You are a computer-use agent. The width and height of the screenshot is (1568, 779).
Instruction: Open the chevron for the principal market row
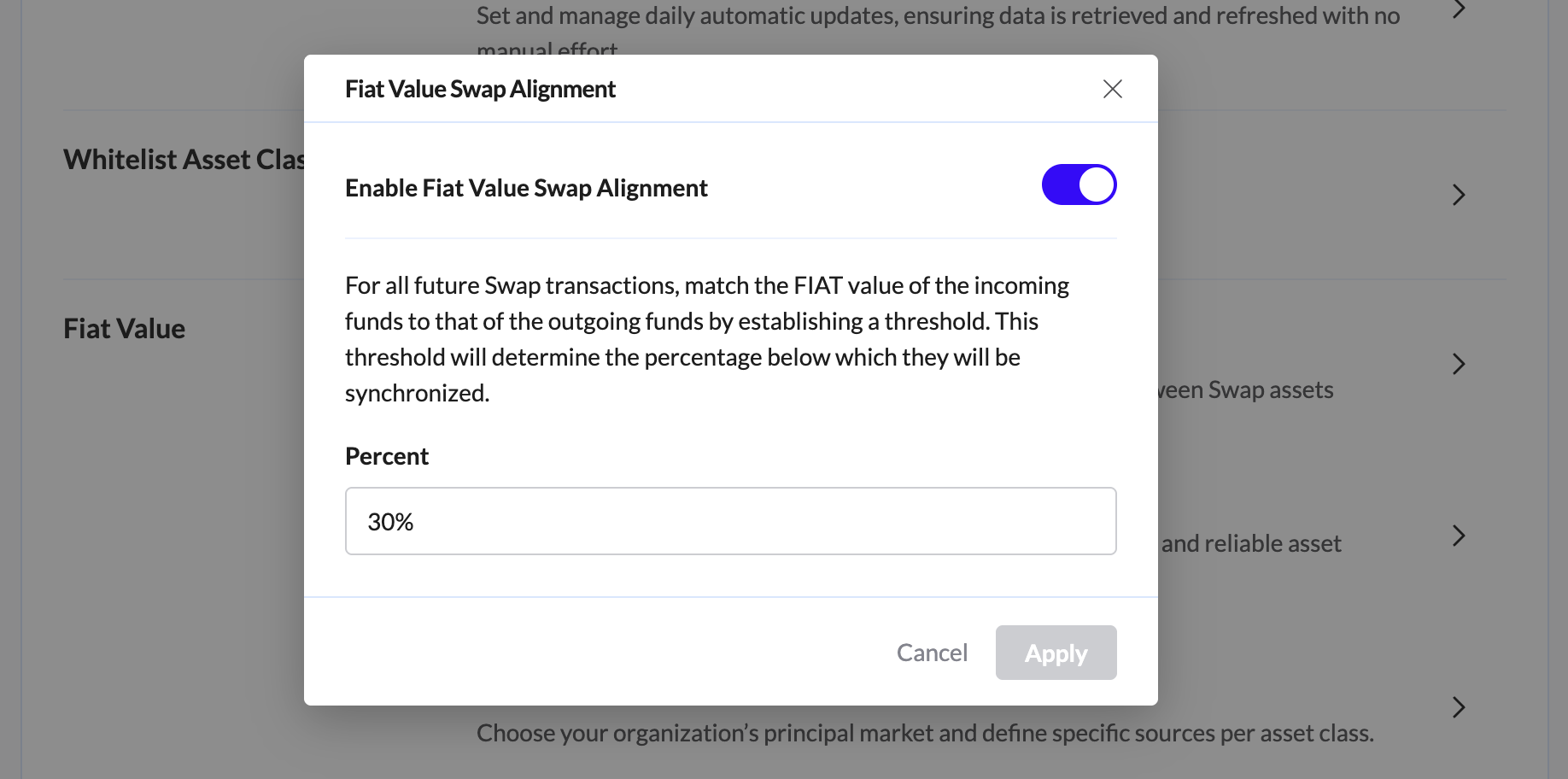tap(1459, 707)
